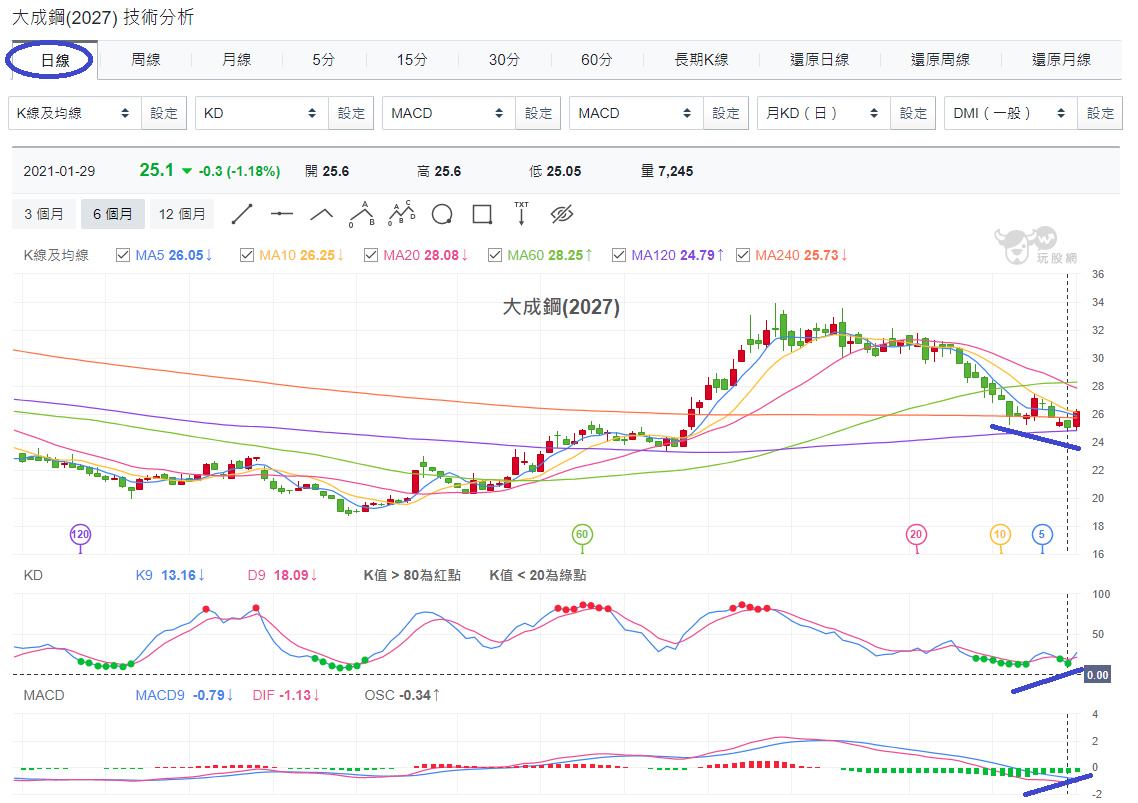
Task: Toggle the MA5 moving average checkbox
Action: (x=123, y=255)
